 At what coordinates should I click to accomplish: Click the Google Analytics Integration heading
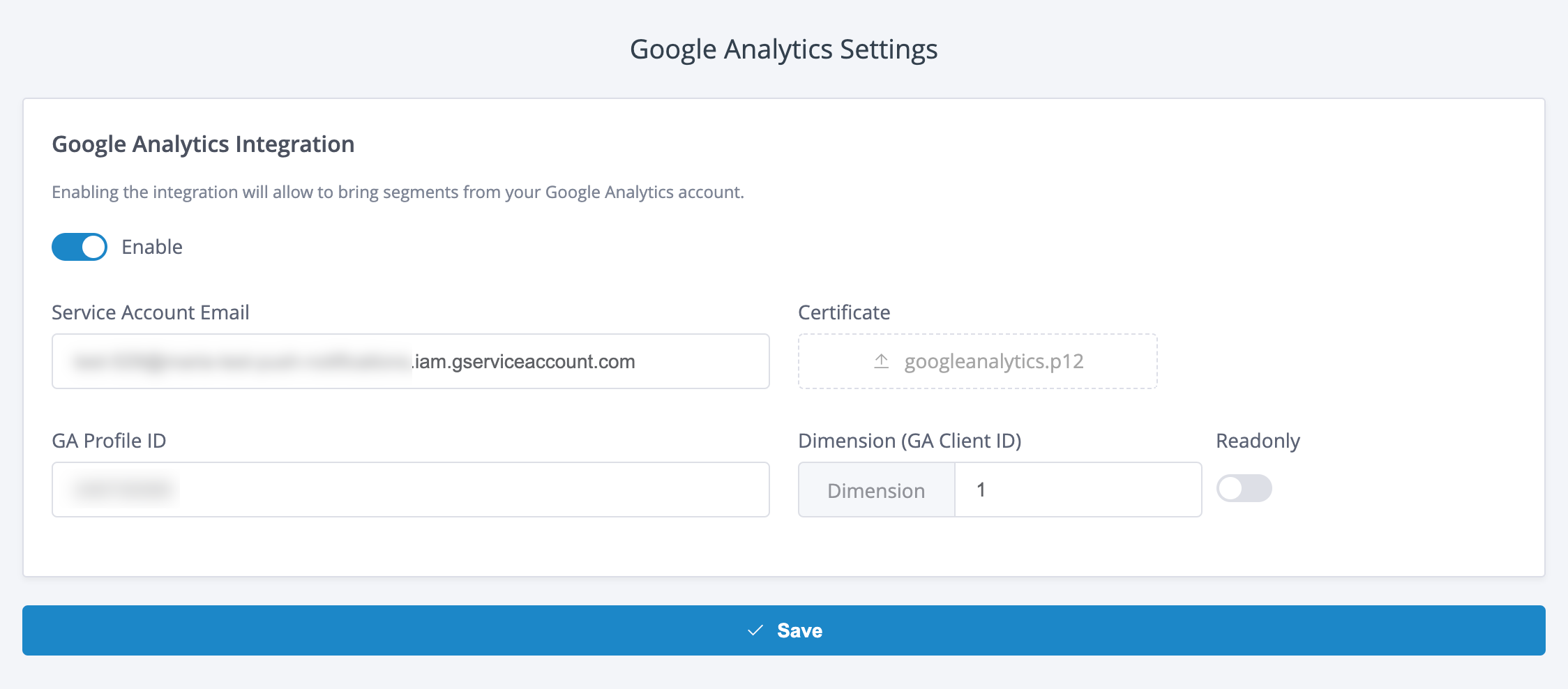tap(203, 144)
